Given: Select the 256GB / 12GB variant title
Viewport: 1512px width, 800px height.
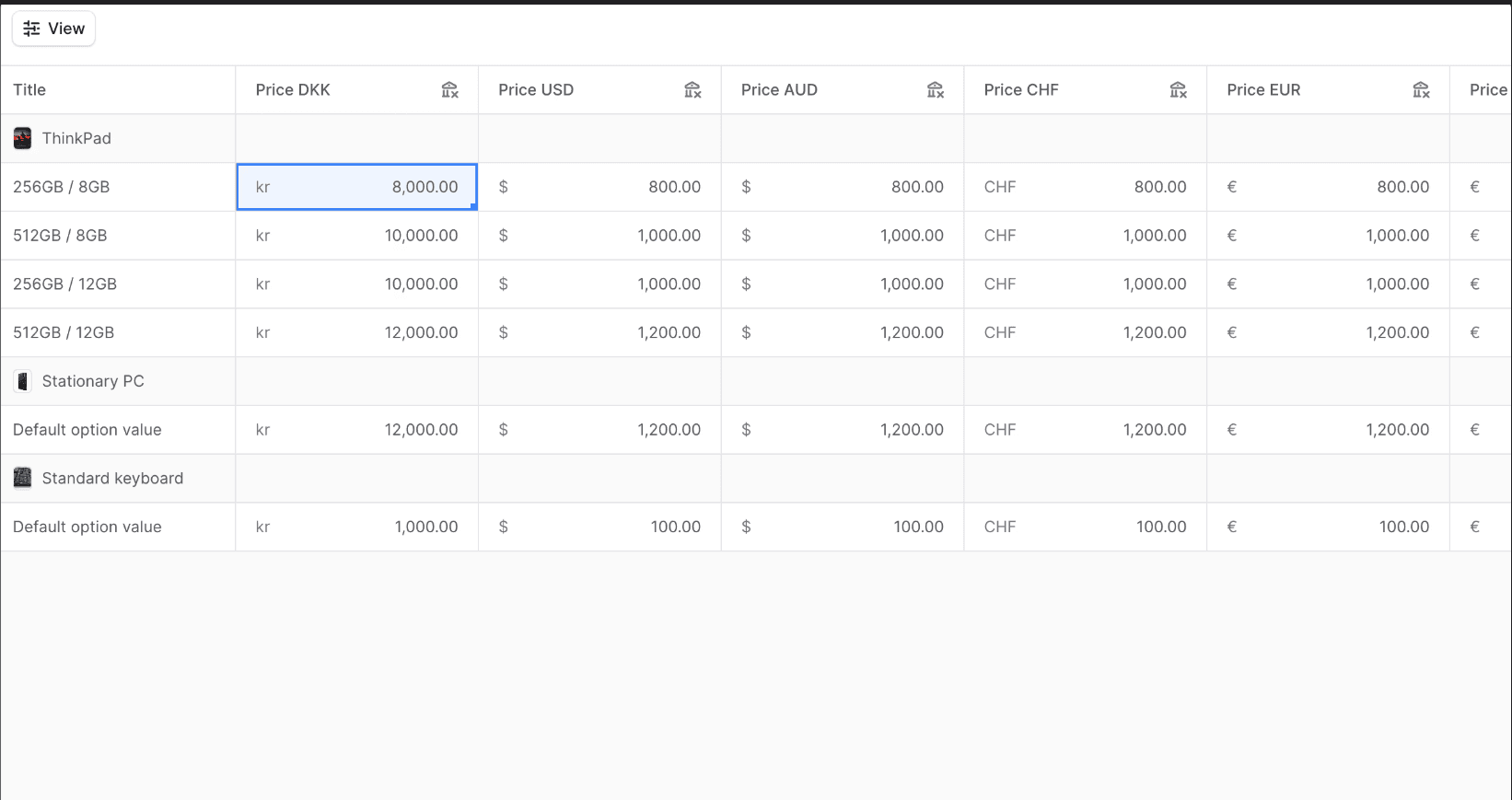Looking at the screenshot, I should pos(65,284).
